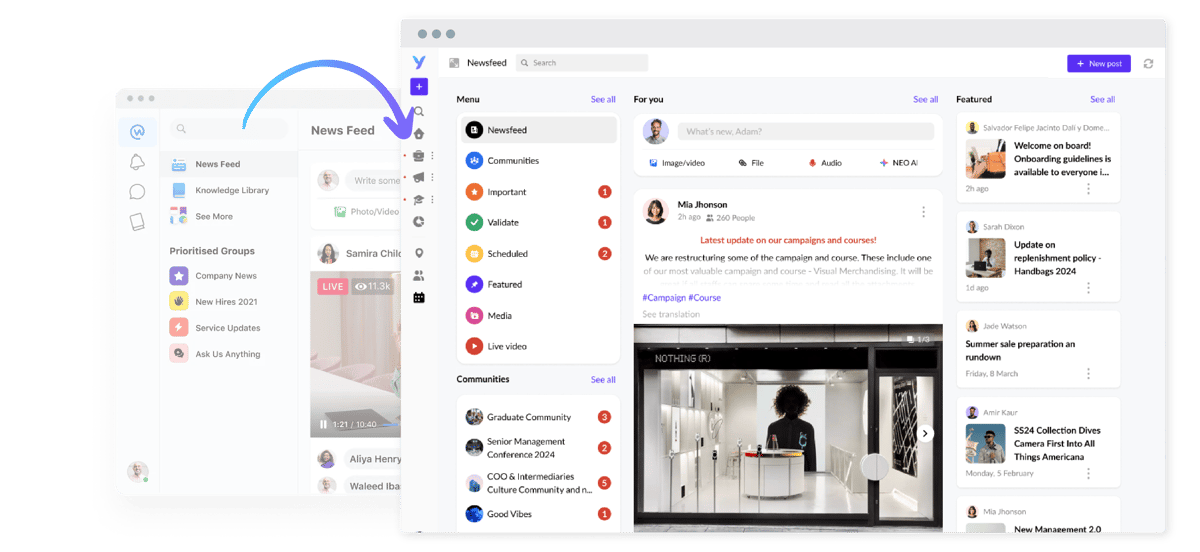Screen dimensions: 1200x552
Task: Open Welcome on board featured thumbnail
Action: click(985, 158)
